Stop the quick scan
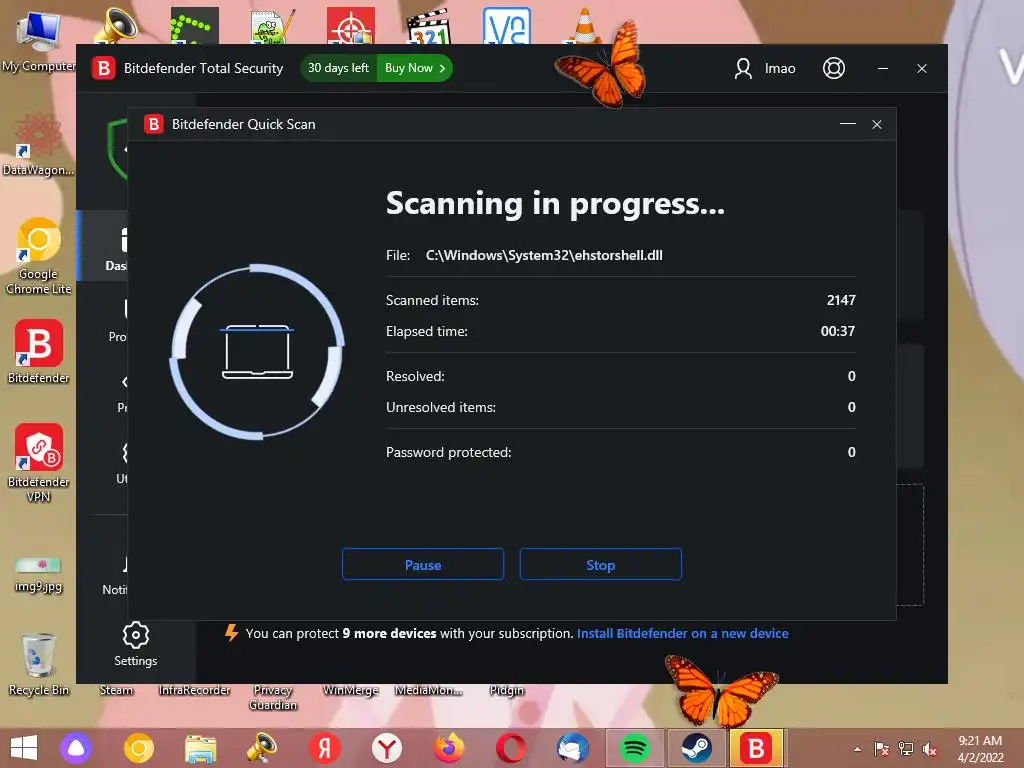 (600, 564)
